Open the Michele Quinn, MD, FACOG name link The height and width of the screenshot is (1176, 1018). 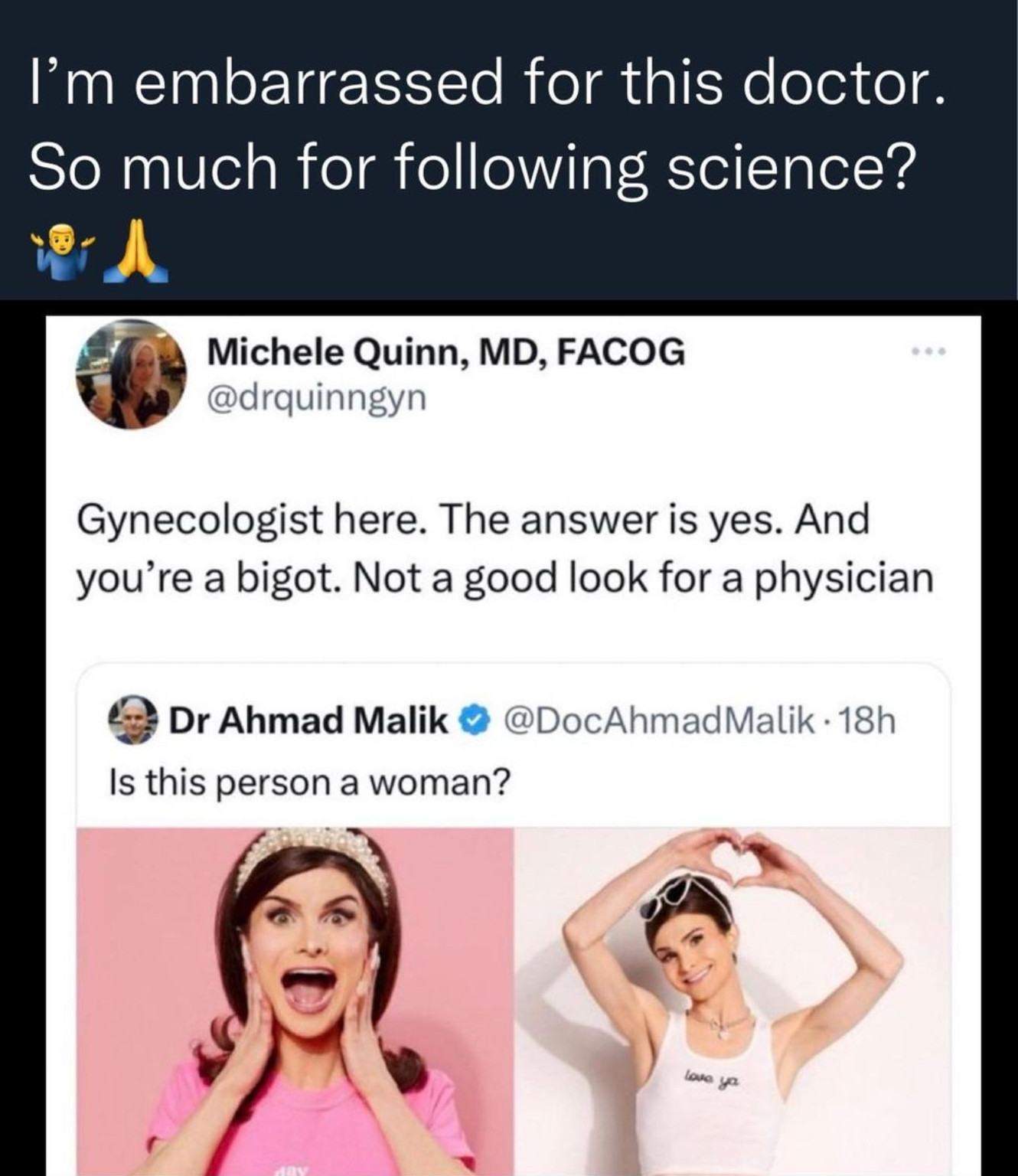click(x=446, y=352)
